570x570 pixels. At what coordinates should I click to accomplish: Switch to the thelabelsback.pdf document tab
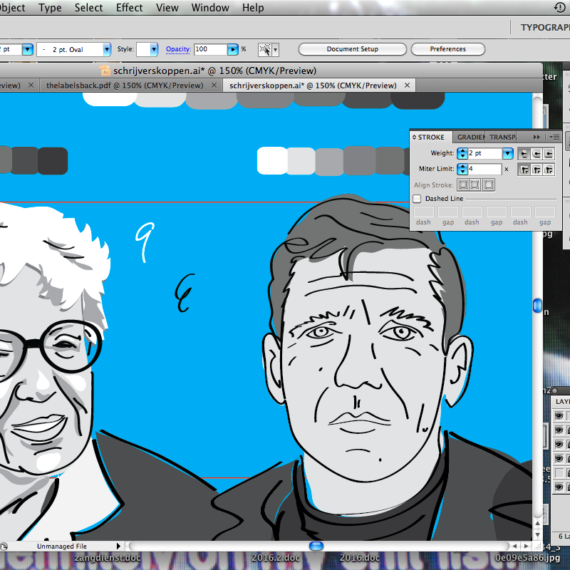pyautogui.click(x=125, y=85)
